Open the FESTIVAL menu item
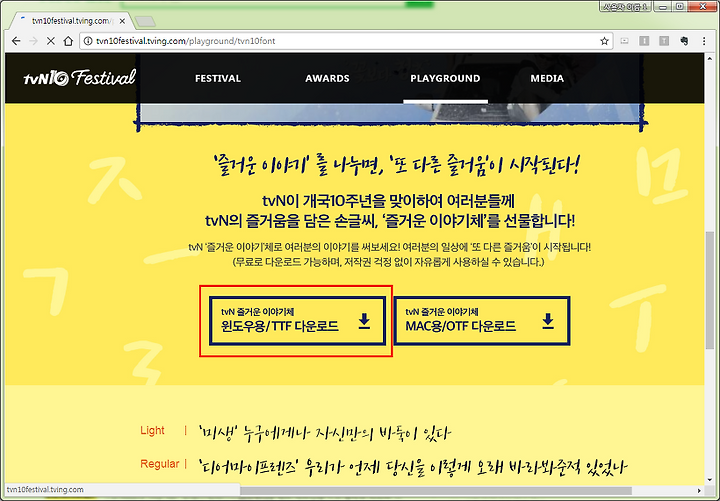Screen dimensions: 720x501 (218, 78)
